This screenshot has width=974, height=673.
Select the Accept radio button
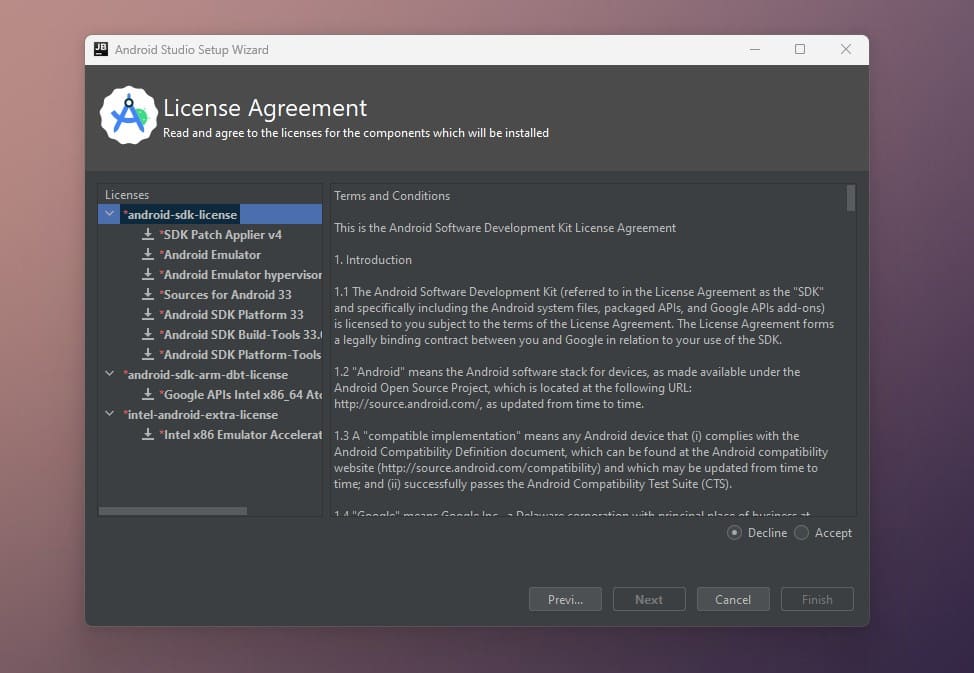click(801, 533)
